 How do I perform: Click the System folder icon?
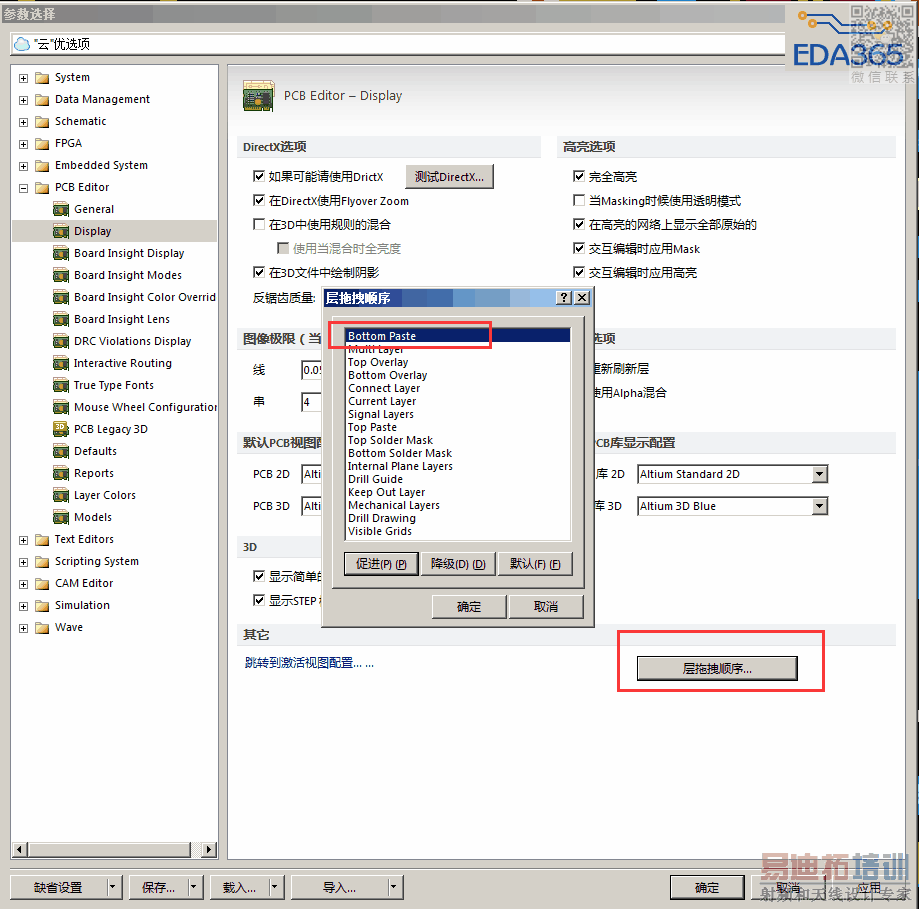pos(42,78)
